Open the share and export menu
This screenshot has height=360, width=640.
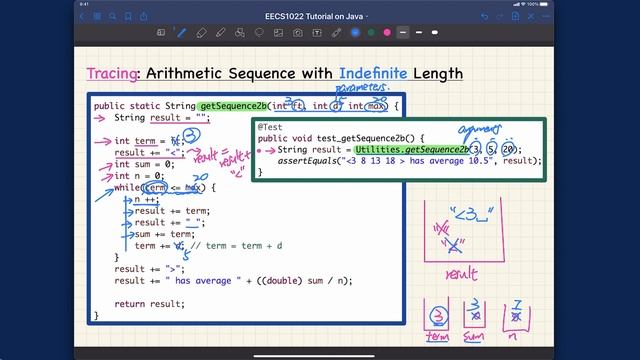(x=144, y=16)
